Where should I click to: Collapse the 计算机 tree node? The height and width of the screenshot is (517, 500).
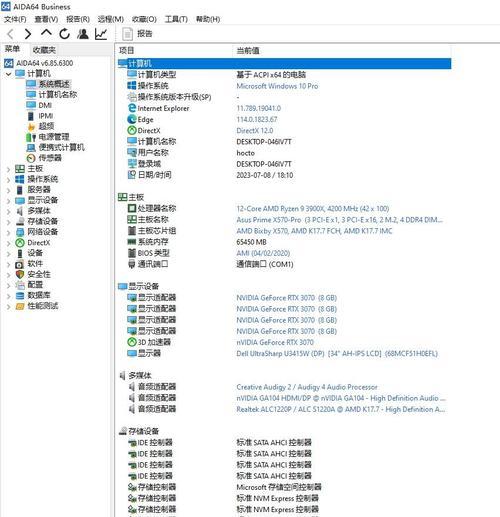click(8, 74)
